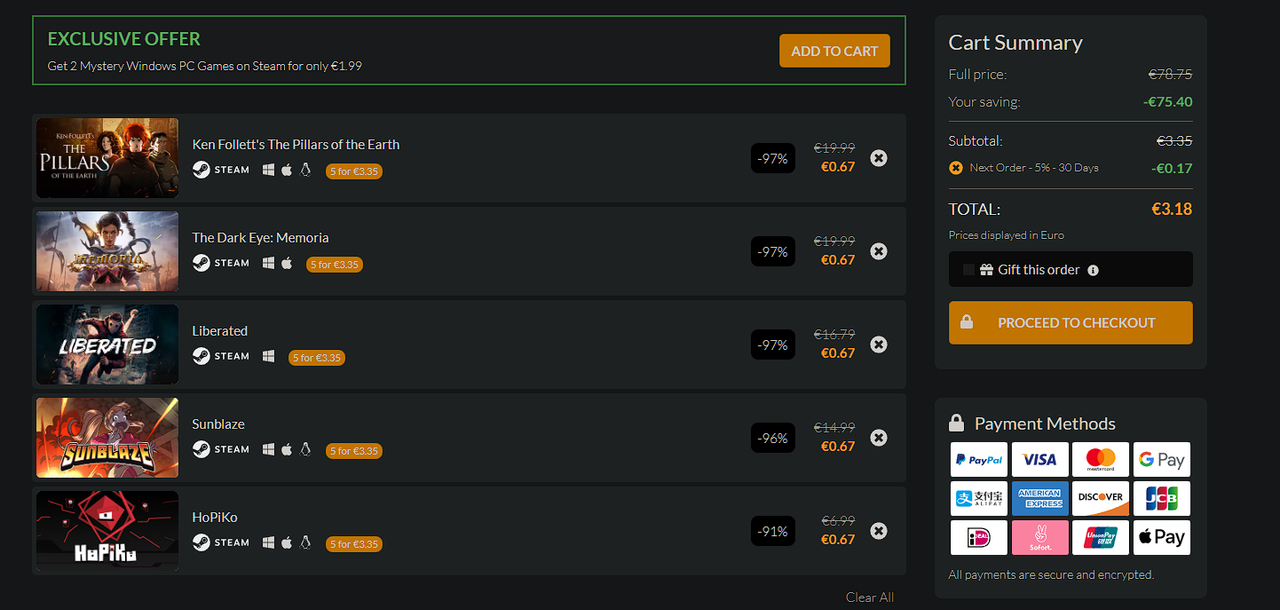Tick the Gift this order checkbox
Viewport: 1280px width, 610px height.
[x=968, y=270]
